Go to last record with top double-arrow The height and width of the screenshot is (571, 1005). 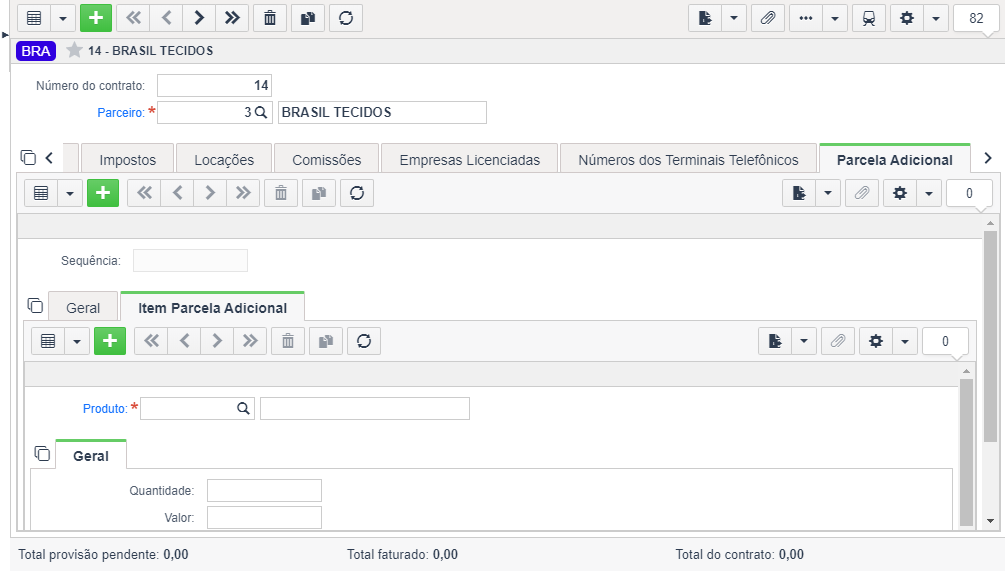[232, 18]
